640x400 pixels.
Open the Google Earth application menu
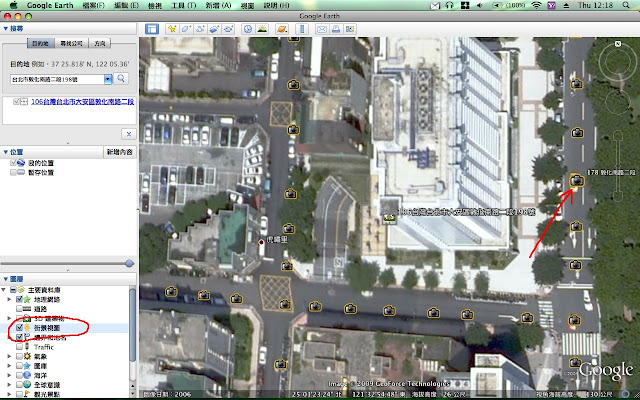click(50, 5)
